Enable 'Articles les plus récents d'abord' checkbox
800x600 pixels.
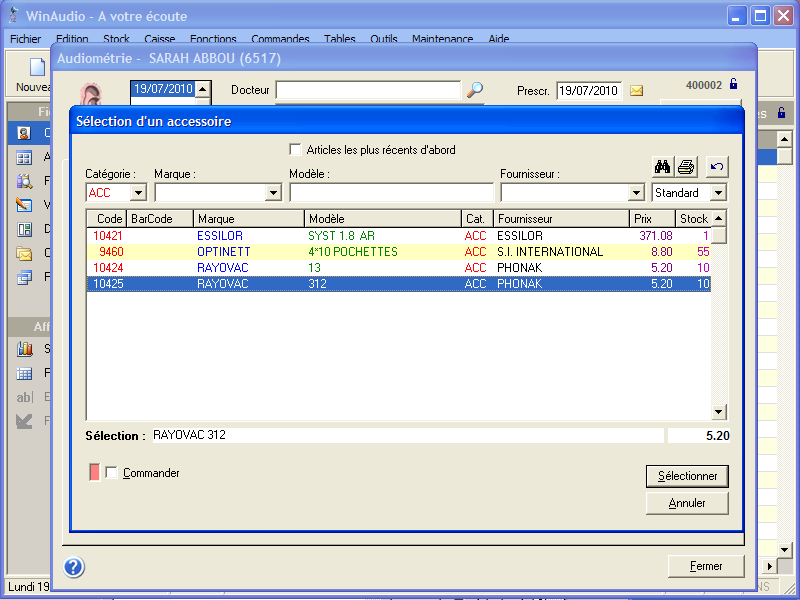coord(295,150)
